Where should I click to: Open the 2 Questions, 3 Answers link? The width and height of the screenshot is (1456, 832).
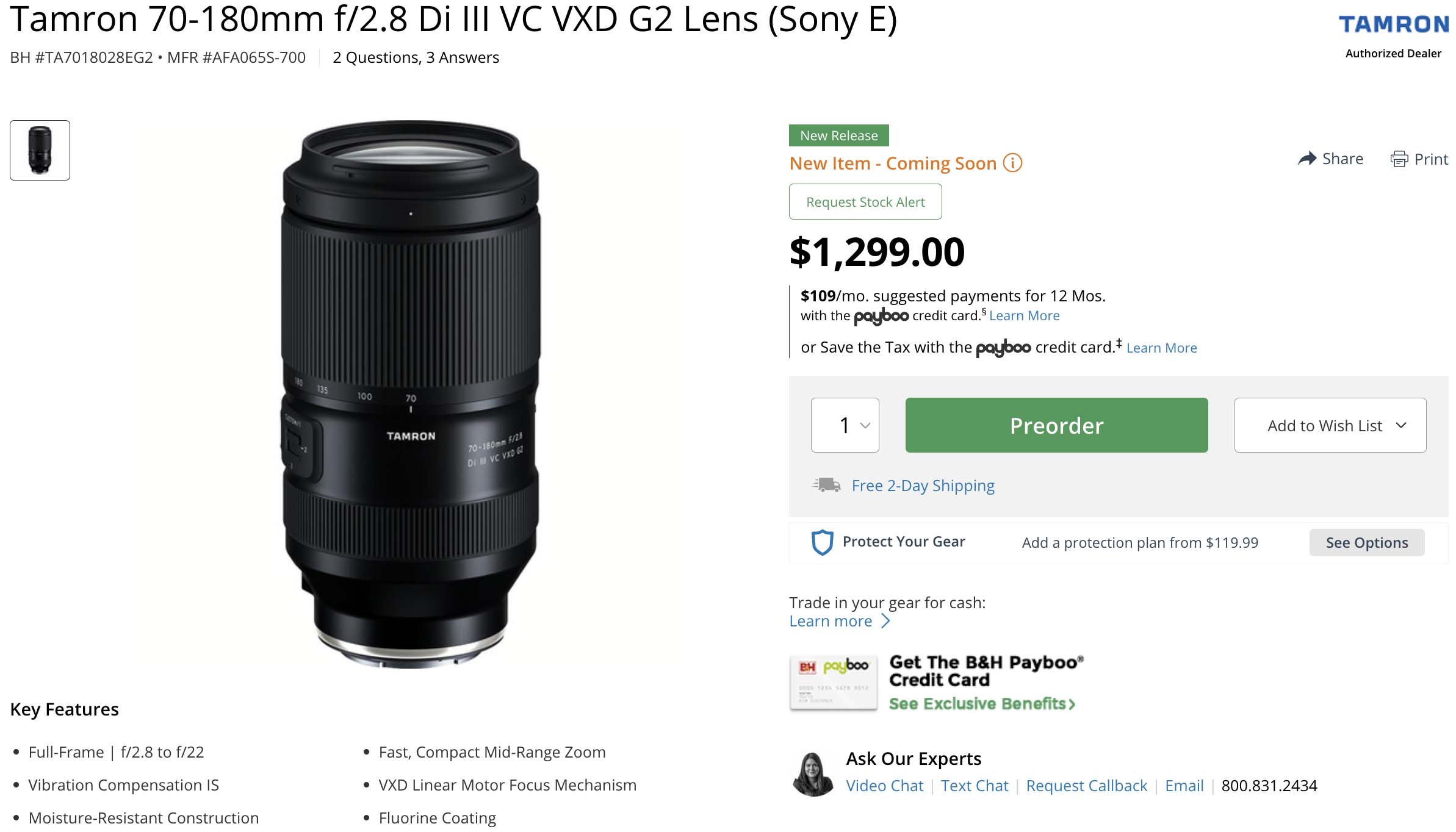[416, 57]
